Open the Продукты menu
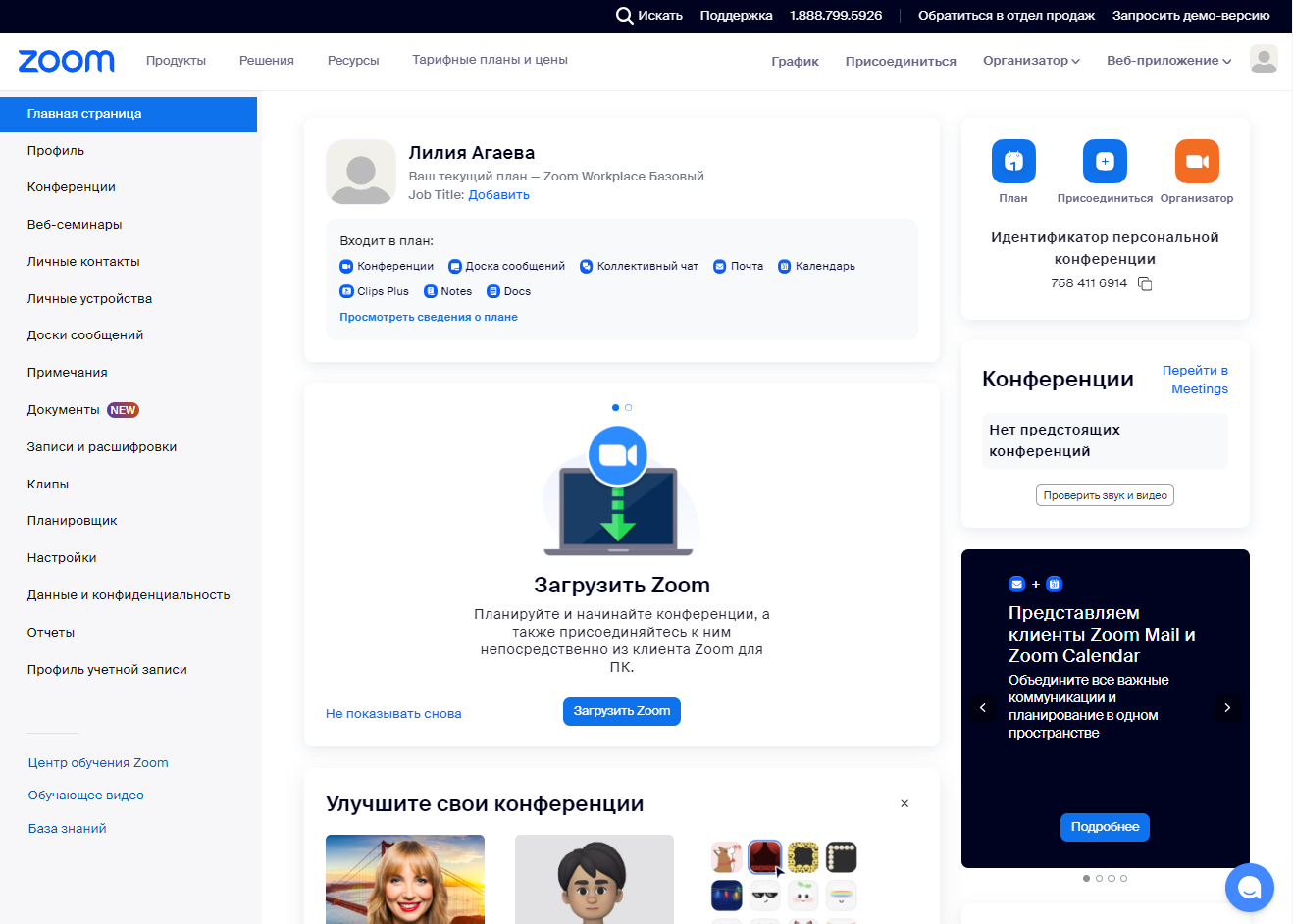The height and width of the screenshot is (924, 1293). point(176,60)
